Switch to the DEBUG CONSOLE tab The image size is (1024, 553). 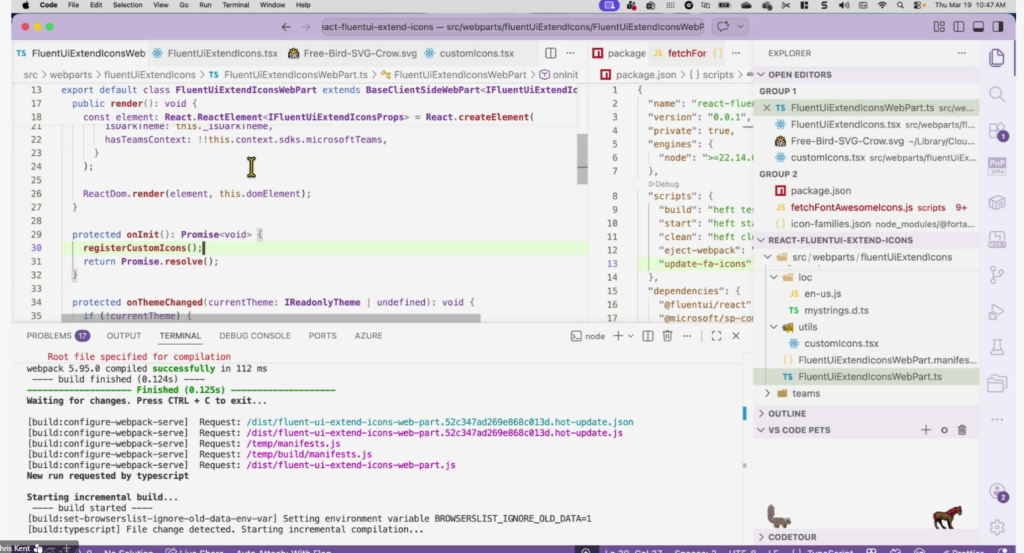tap(255, 336)
